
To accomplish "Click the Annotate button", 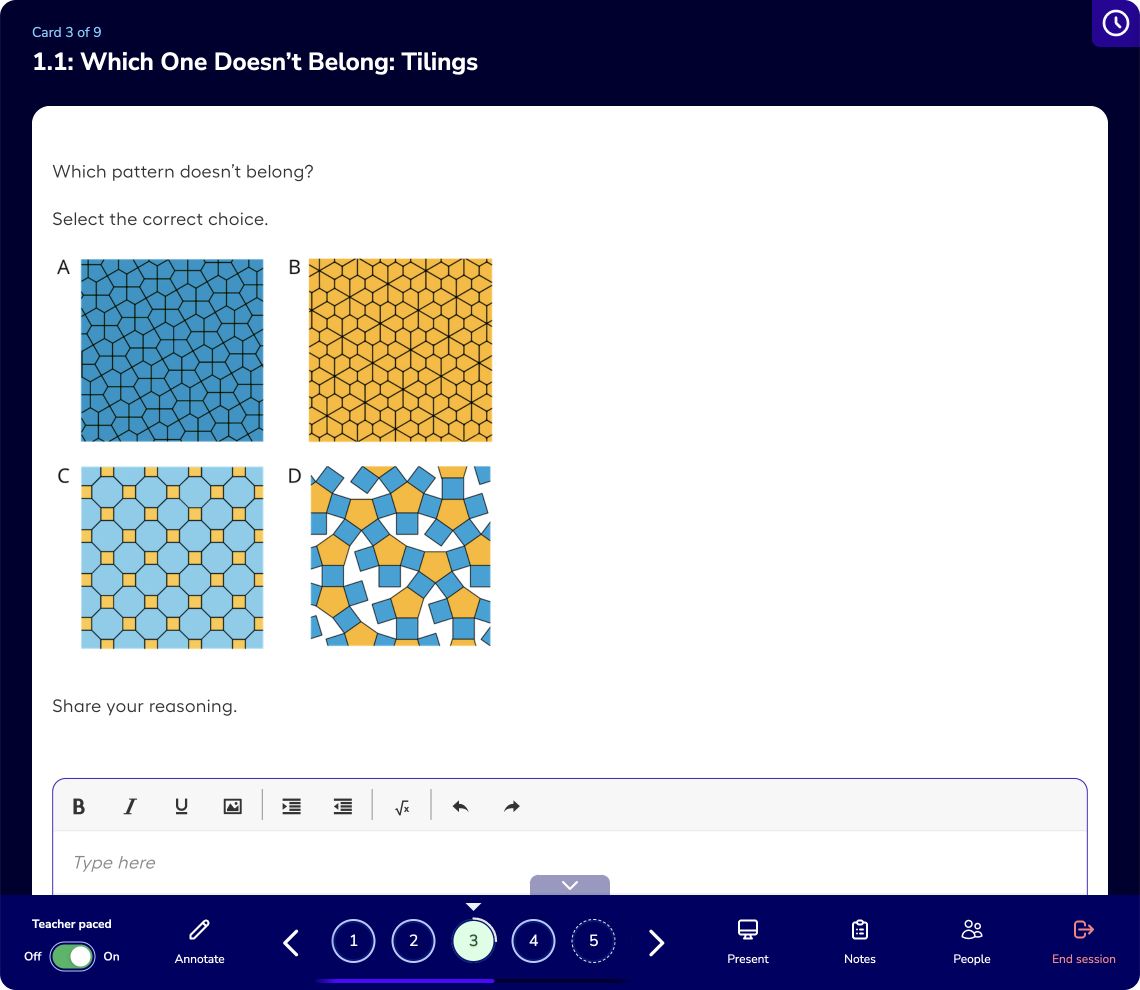I will [x=199, y=942].
